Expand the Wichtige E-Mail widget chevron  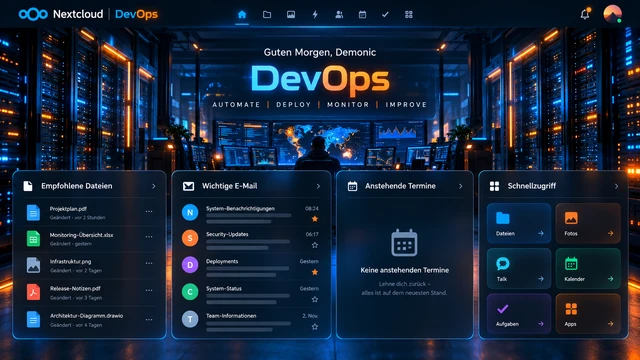[x=318, y=186]
